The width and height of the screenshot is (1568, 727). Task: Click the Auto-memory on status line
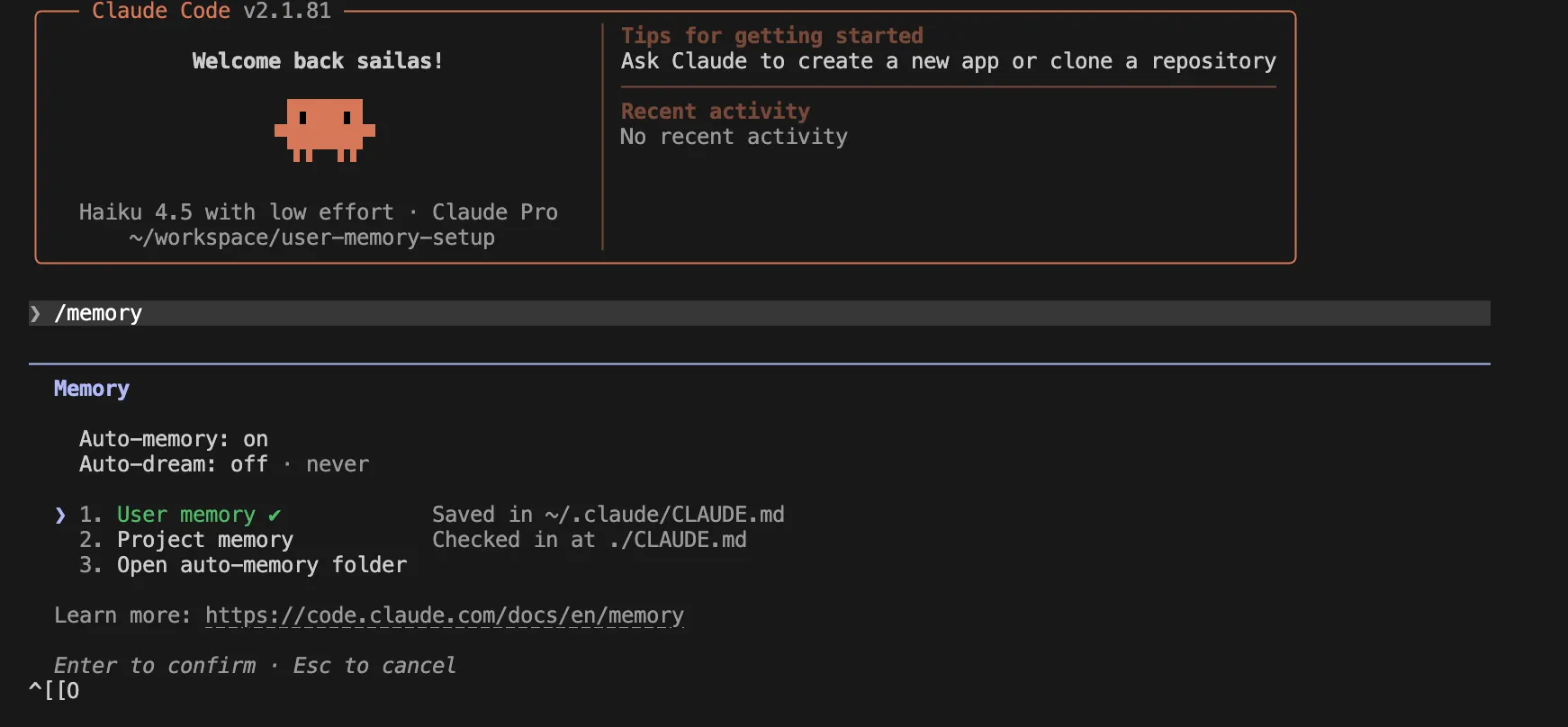[173, 439]
